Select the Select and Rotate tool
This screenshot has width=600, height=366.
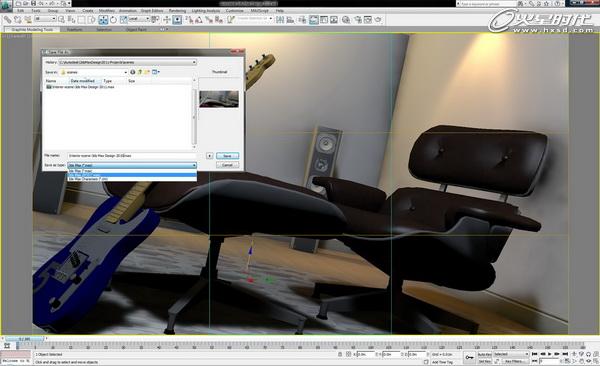(x=113, y=20)
